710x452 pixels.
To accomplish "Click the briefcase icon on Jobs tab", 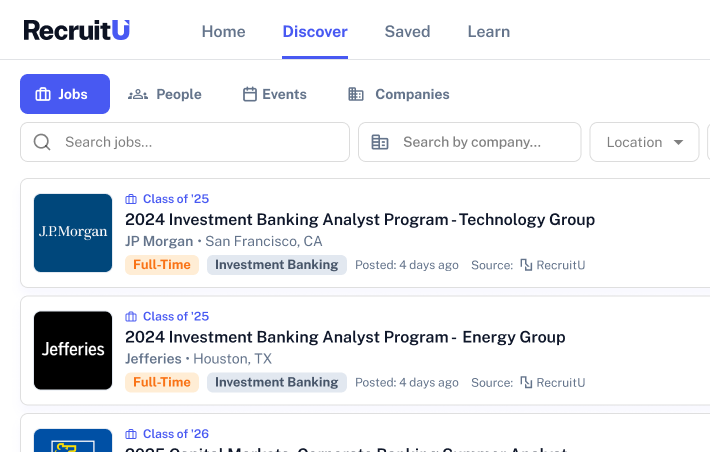I will 43,94.
